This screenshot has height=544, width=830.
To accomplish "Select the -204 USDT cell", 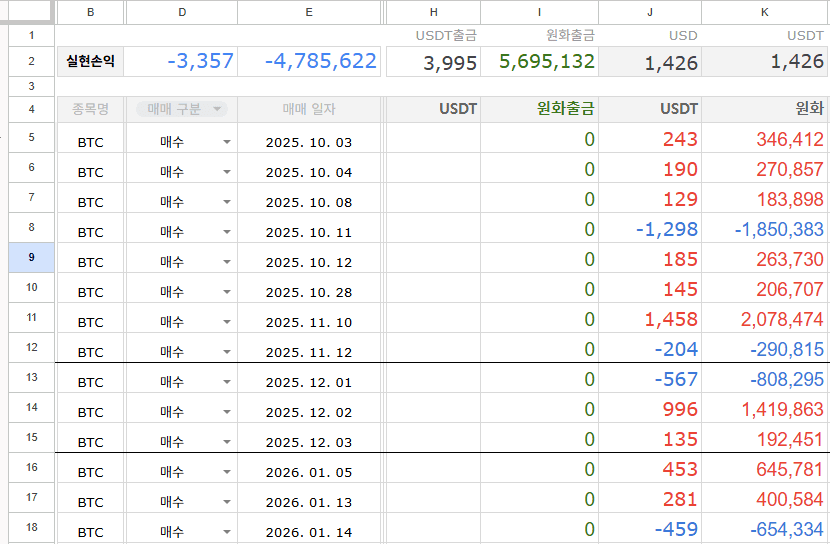I will (x=650, y=348).
